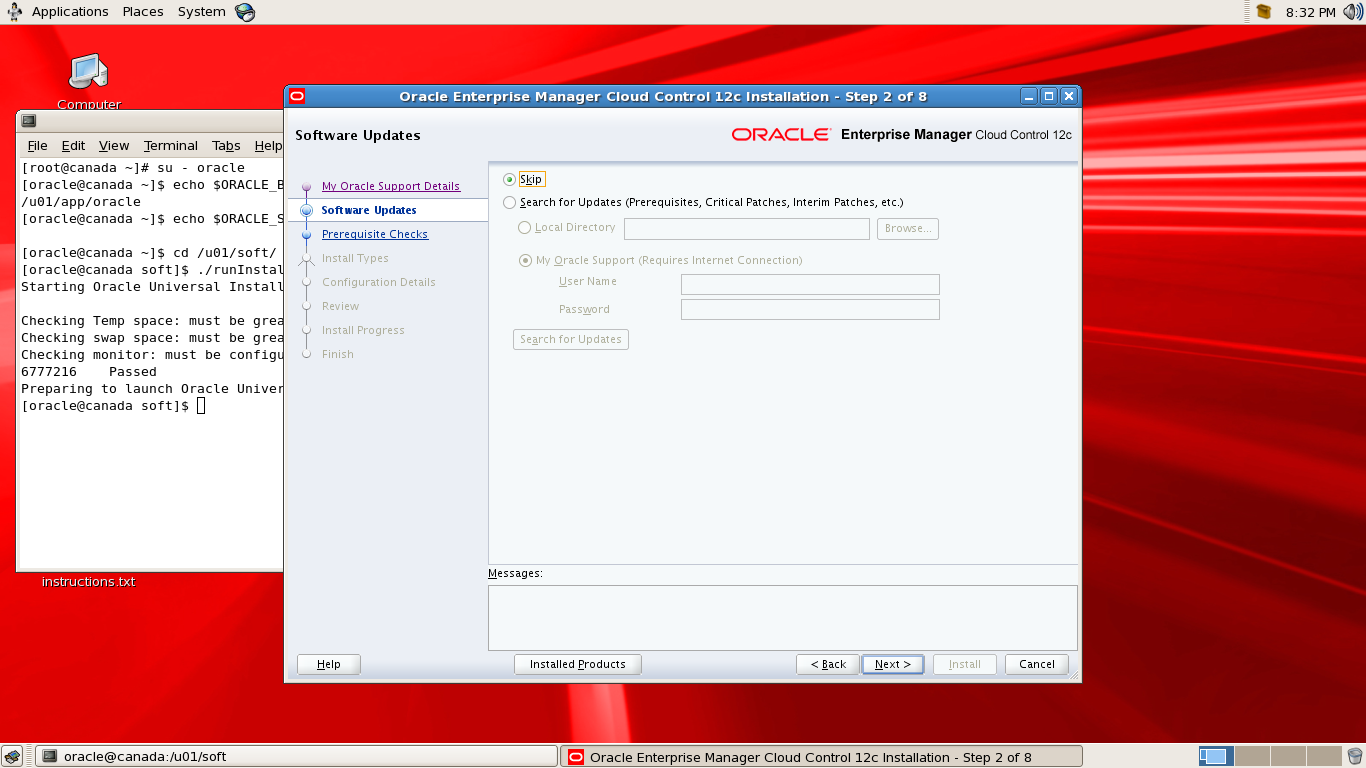The image size is (1366, 768).
Task: Open the Installed Products dialog
Action: 577,663
